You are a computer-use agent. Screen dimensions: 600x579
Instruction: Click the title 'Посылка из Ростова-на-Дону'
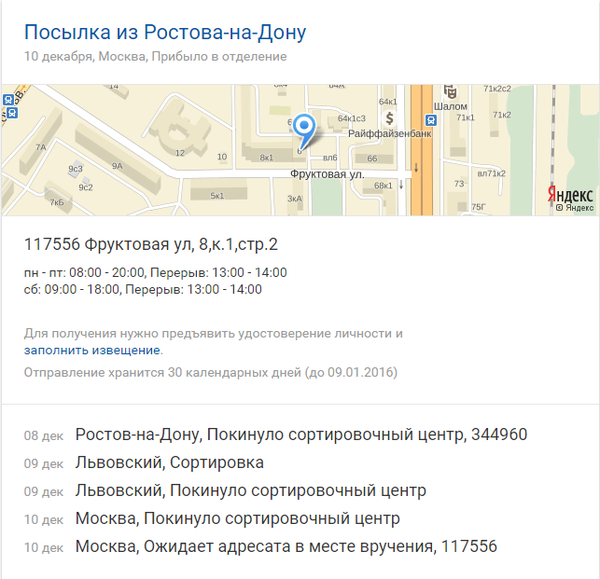tap(165, 32)
